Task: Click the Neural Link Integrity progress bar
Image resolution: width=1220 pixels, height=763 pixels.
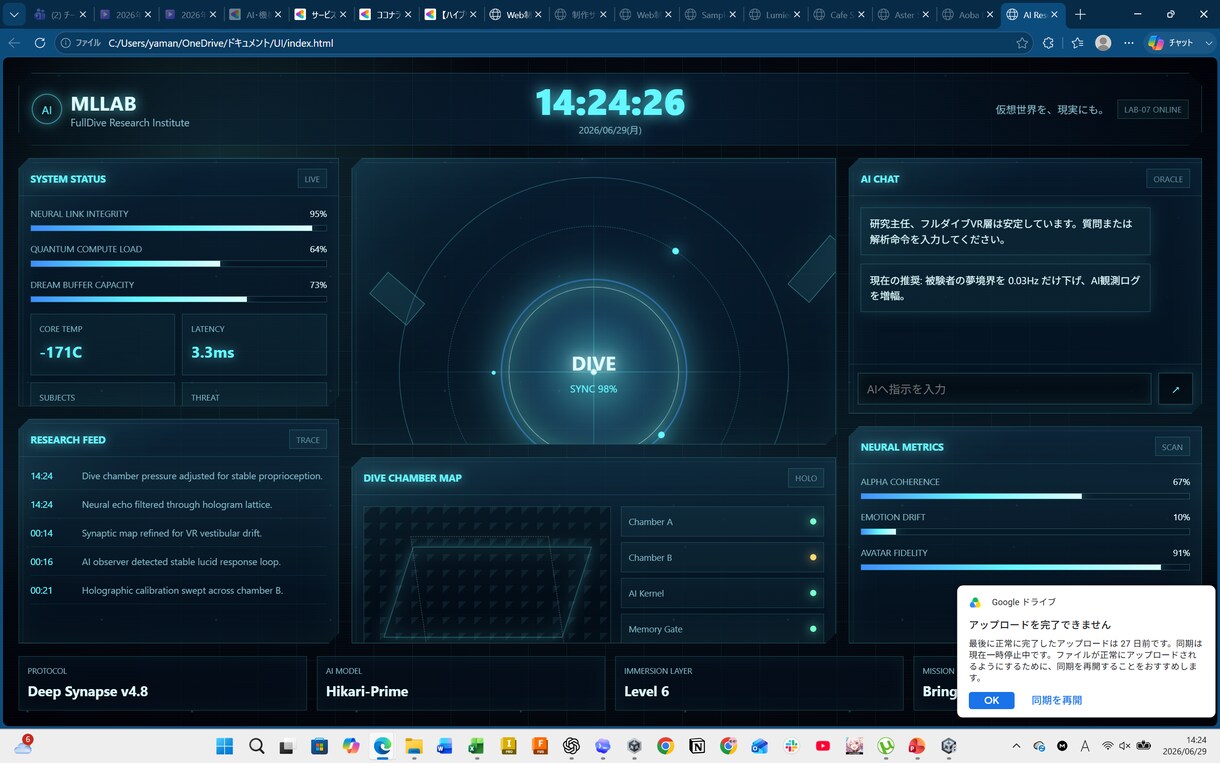Action: (179, 228)
